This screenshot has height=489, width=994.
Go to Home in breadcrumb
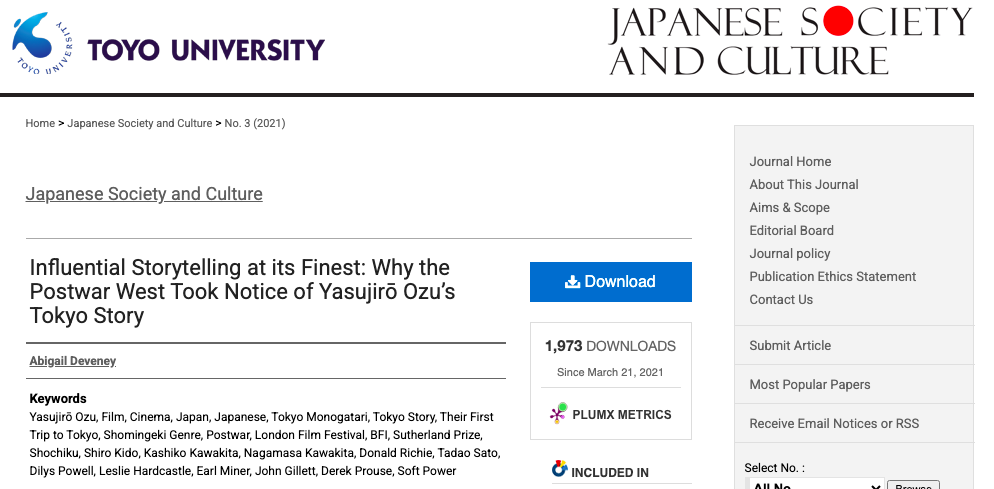tap(40, 123)
